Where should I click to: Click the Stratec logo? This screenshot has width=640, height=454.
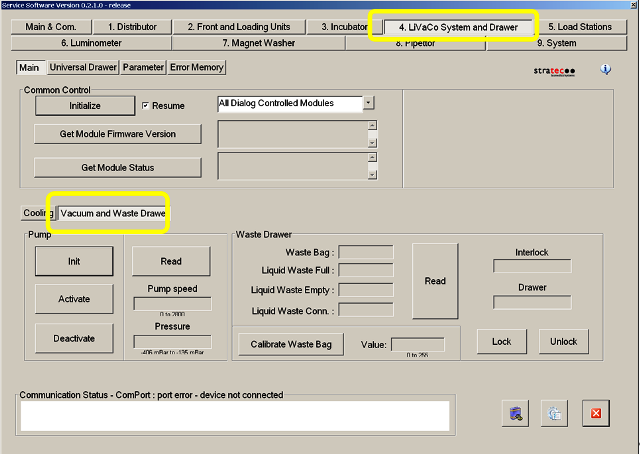555,71
